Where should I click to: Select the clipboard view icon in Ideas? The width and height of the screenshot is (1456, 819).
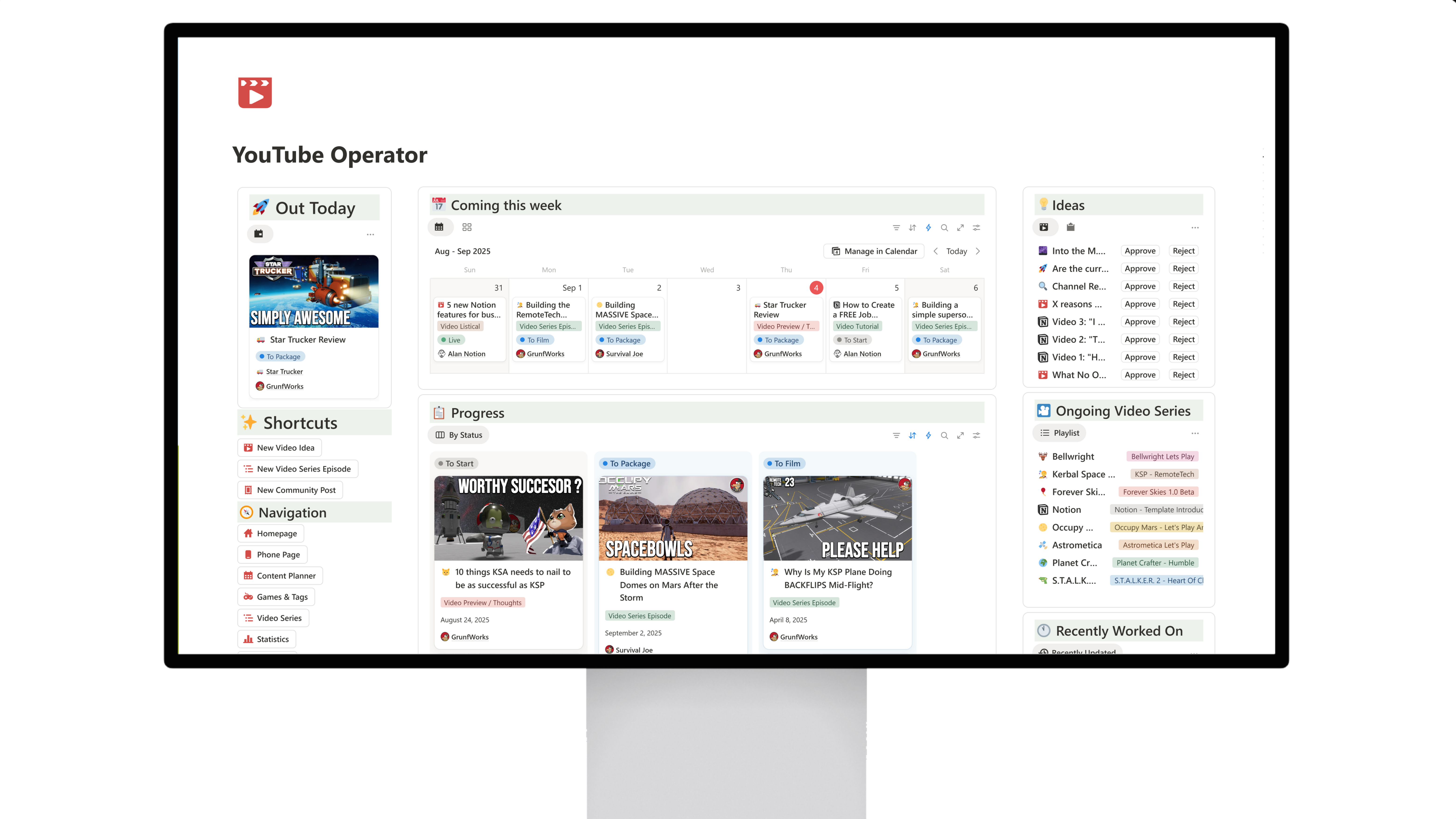pyautogui.click(x=1071, y=227)
